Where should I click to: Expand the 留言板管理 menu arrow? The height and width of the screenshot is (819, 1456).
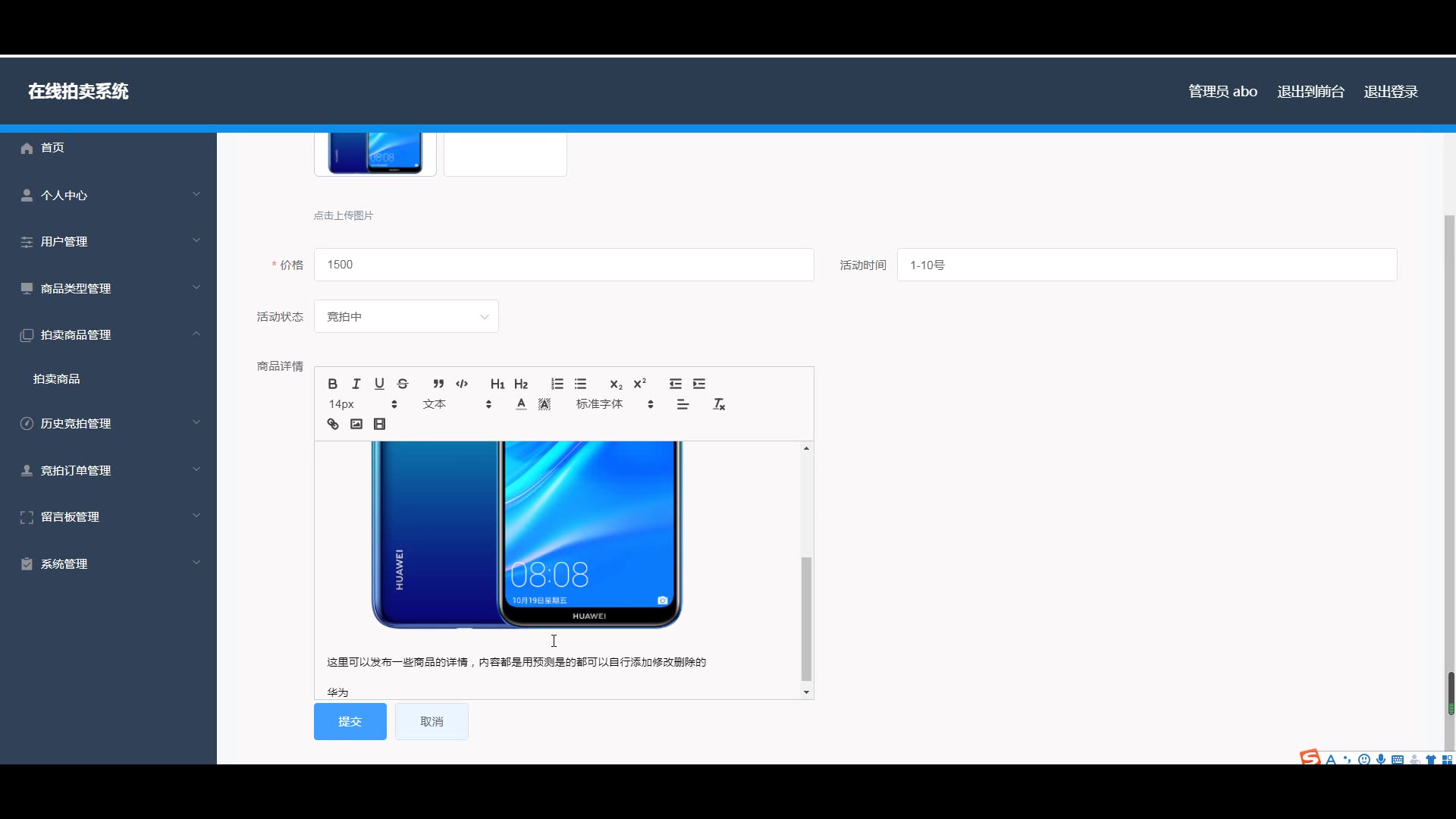tap(196, 516)
